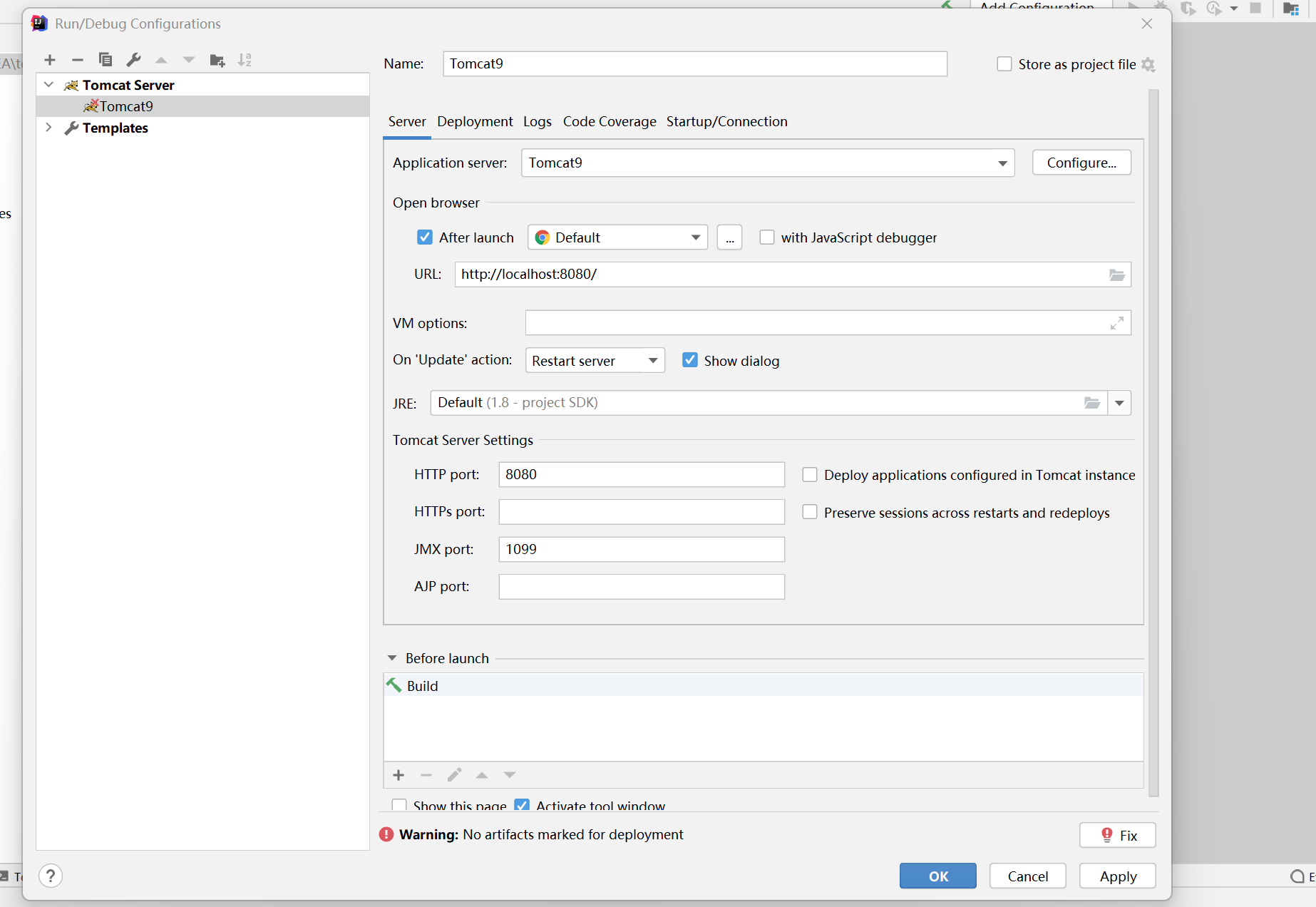1316x907 pixels.
Task: Switch to the Code Coverage tab
Action: 610,121
